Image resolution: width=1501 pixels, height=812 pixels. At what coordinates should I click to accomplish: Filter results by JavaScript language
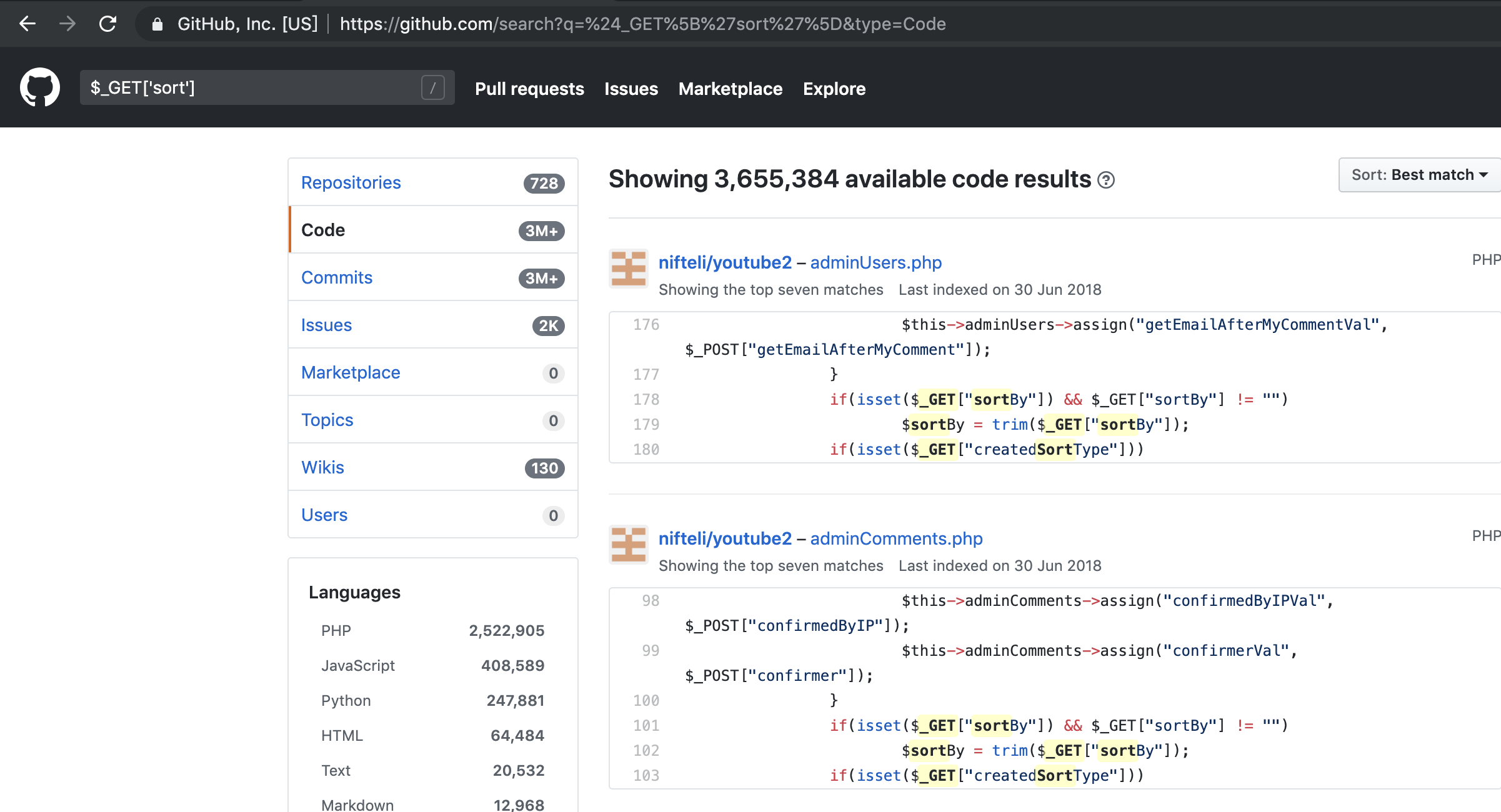pos(358,666)
